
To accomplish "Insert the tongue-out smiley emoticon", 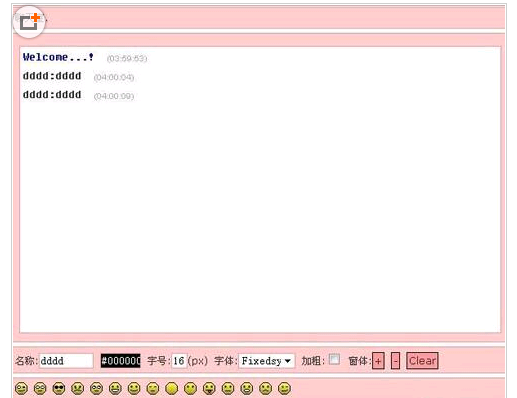I will pos(209,388).
